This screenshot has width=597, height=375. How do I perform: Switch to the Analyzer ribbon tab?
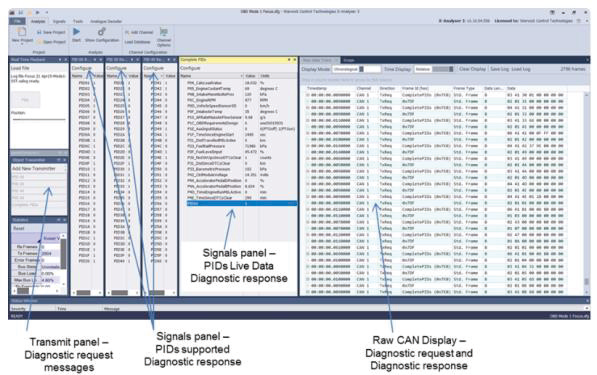tap(38, 21)
